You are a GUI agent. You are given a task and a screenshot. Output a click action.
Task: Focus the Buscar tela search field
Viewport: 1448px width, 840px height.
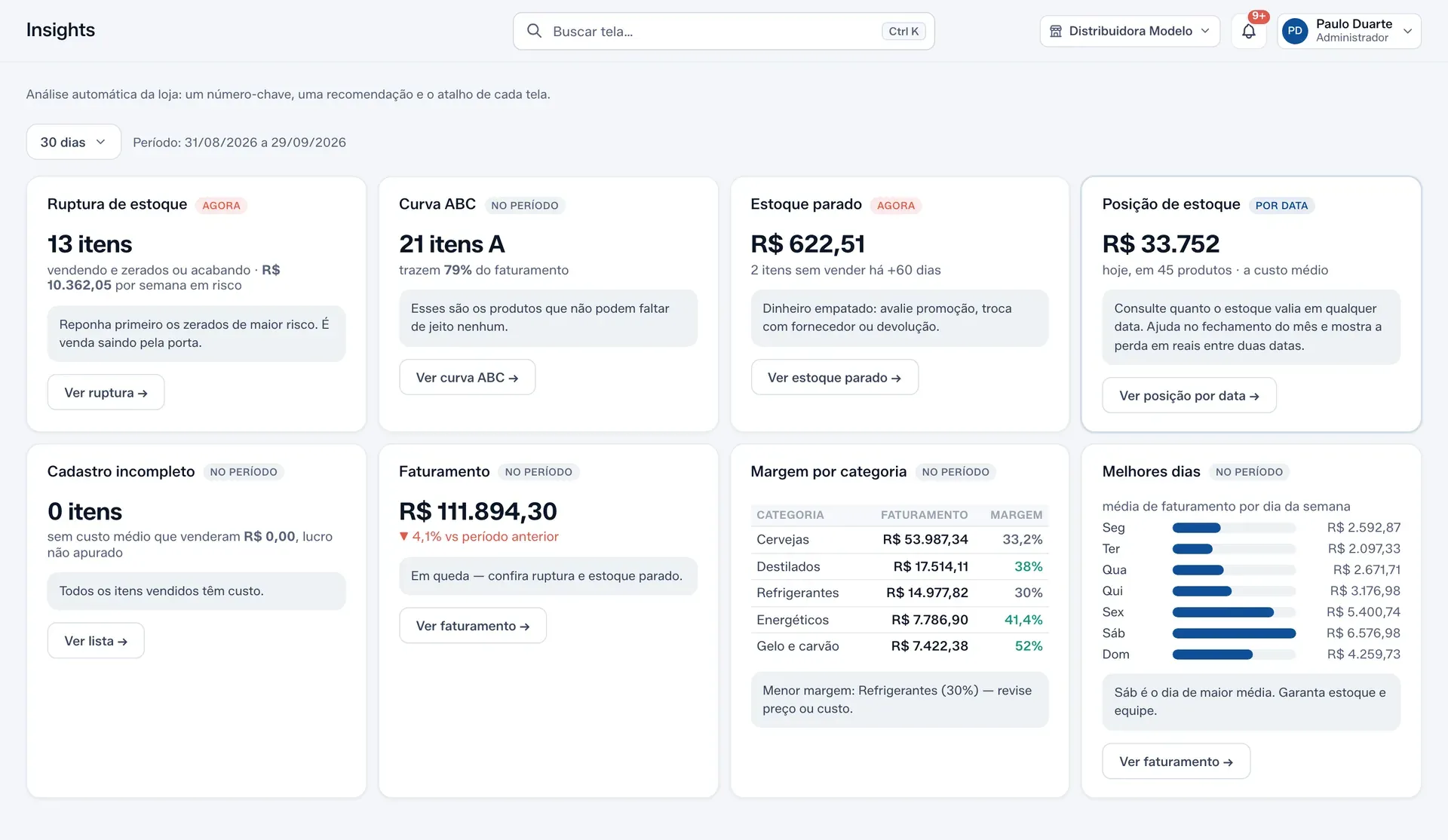pyautogui.click(x=724, y=31)
